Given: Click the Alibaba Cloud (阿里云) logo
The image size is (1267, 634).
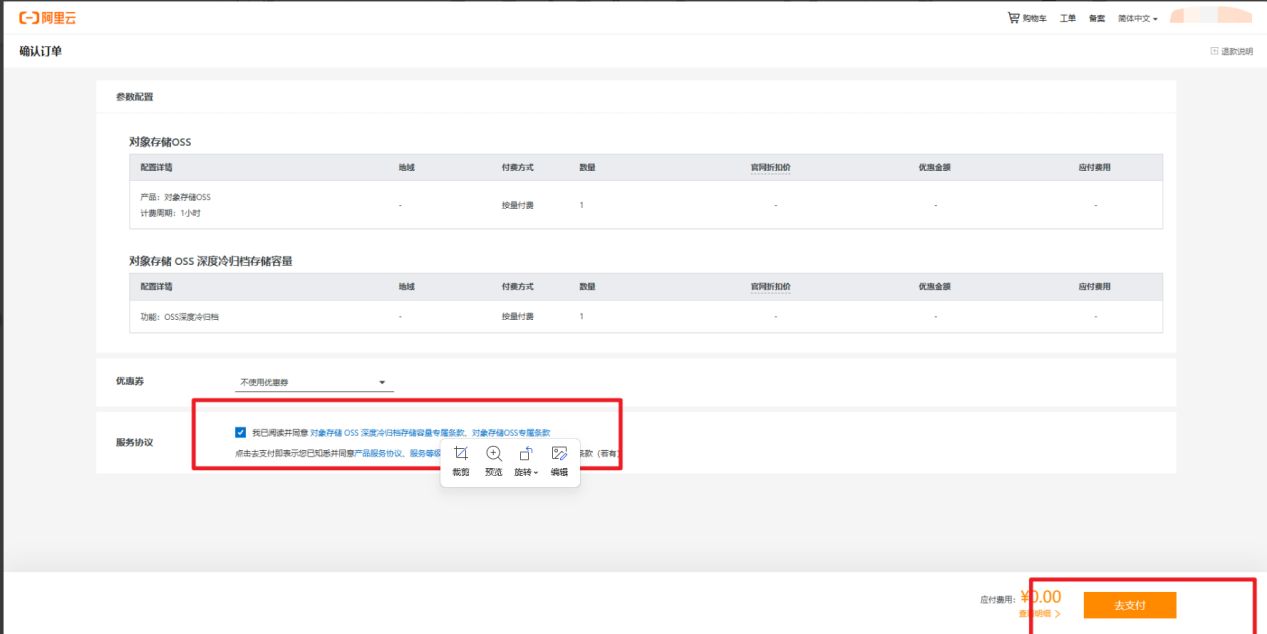Looking at the screenshot, I should pos(47,18).
